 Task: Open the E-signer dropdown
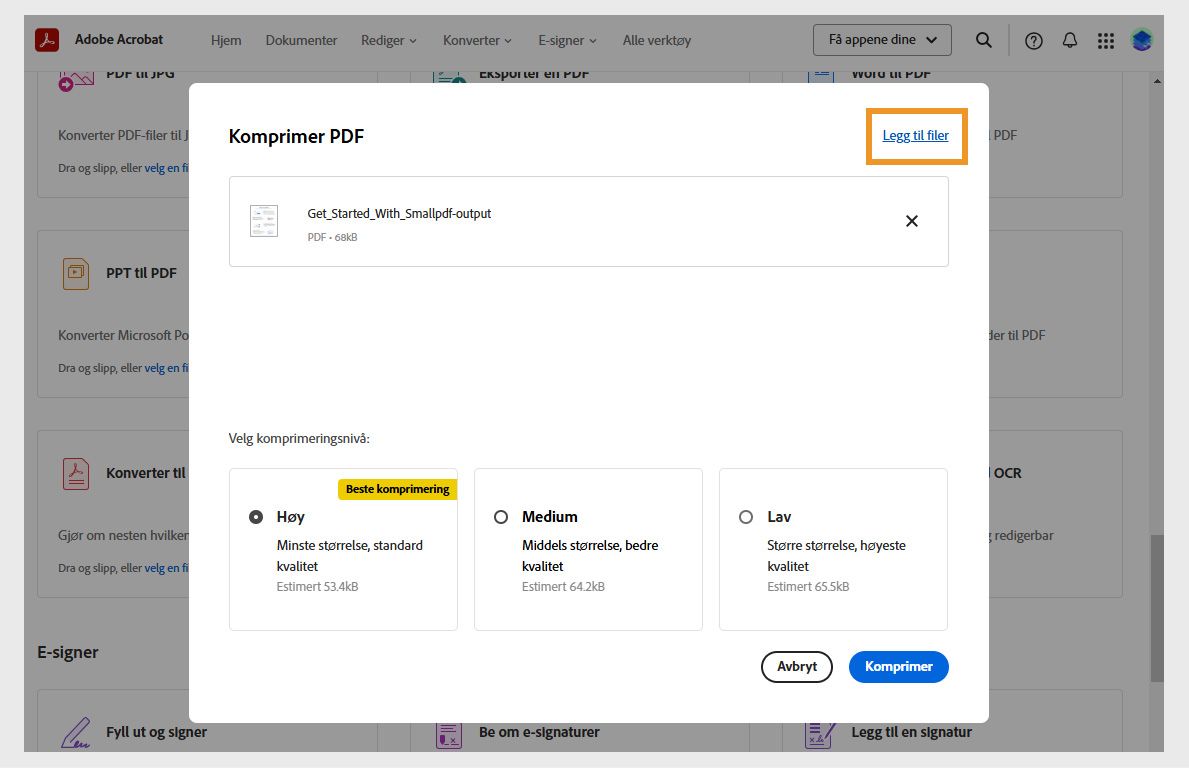coord(567,40)
